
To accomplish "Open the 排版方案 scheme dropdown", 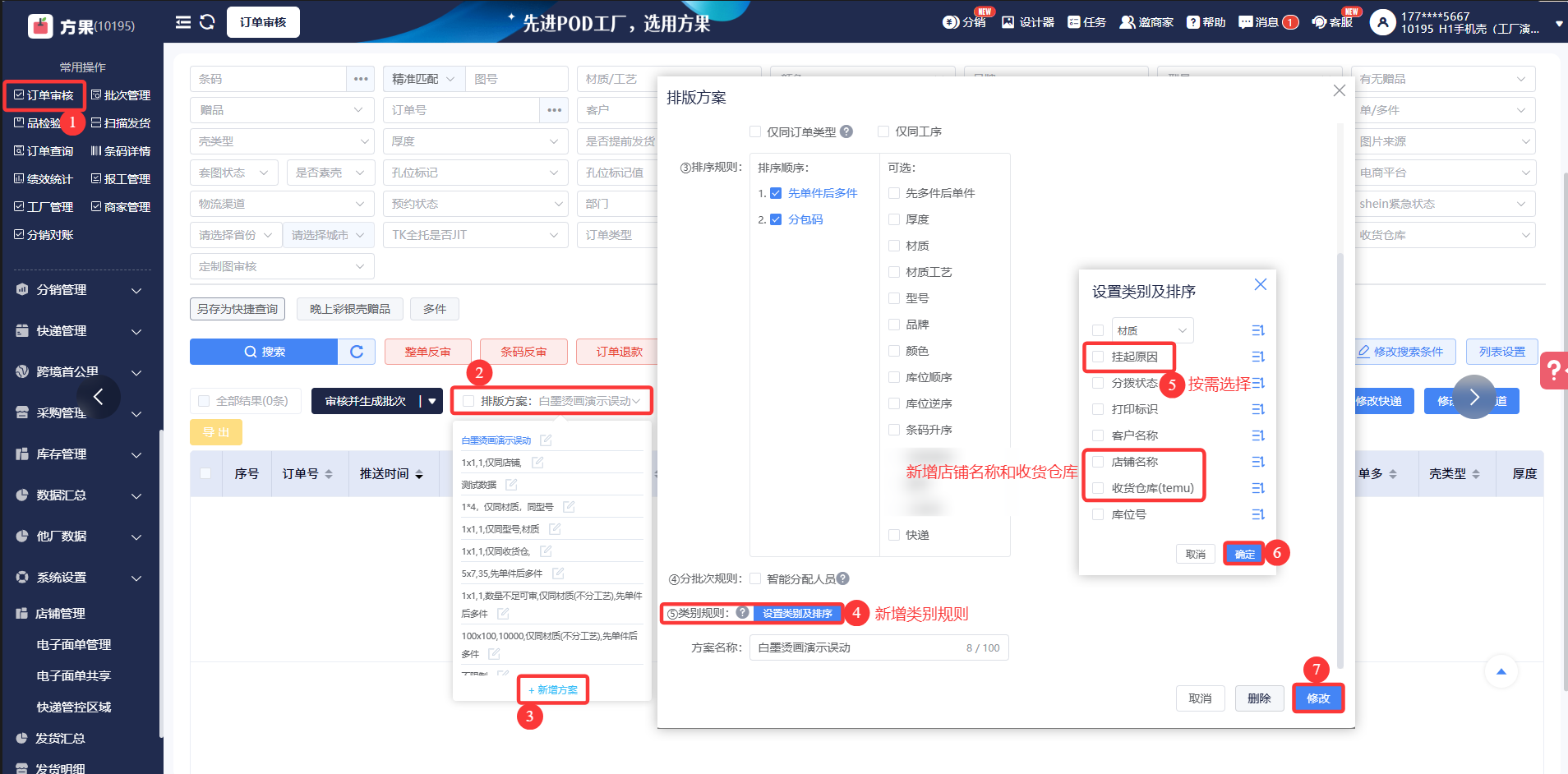I will click(589, 401).
